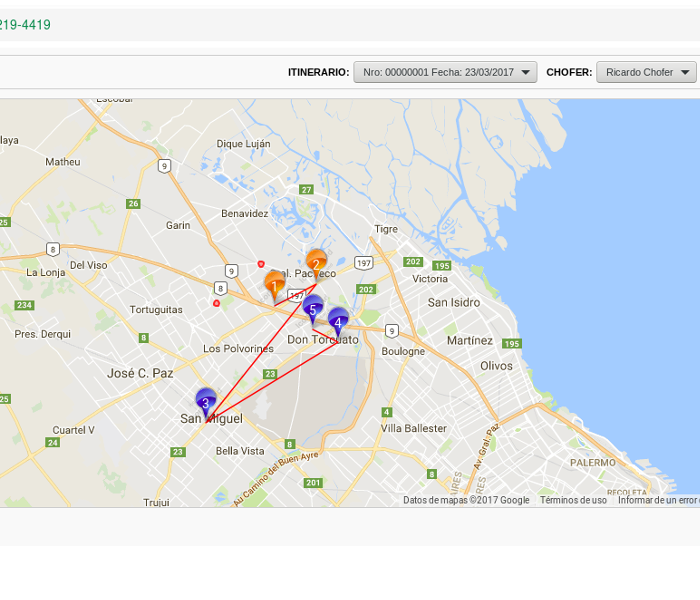Click the Matheu map label
Image resolution: width=700 pixels, height=600 pixels.
[63, 162]
